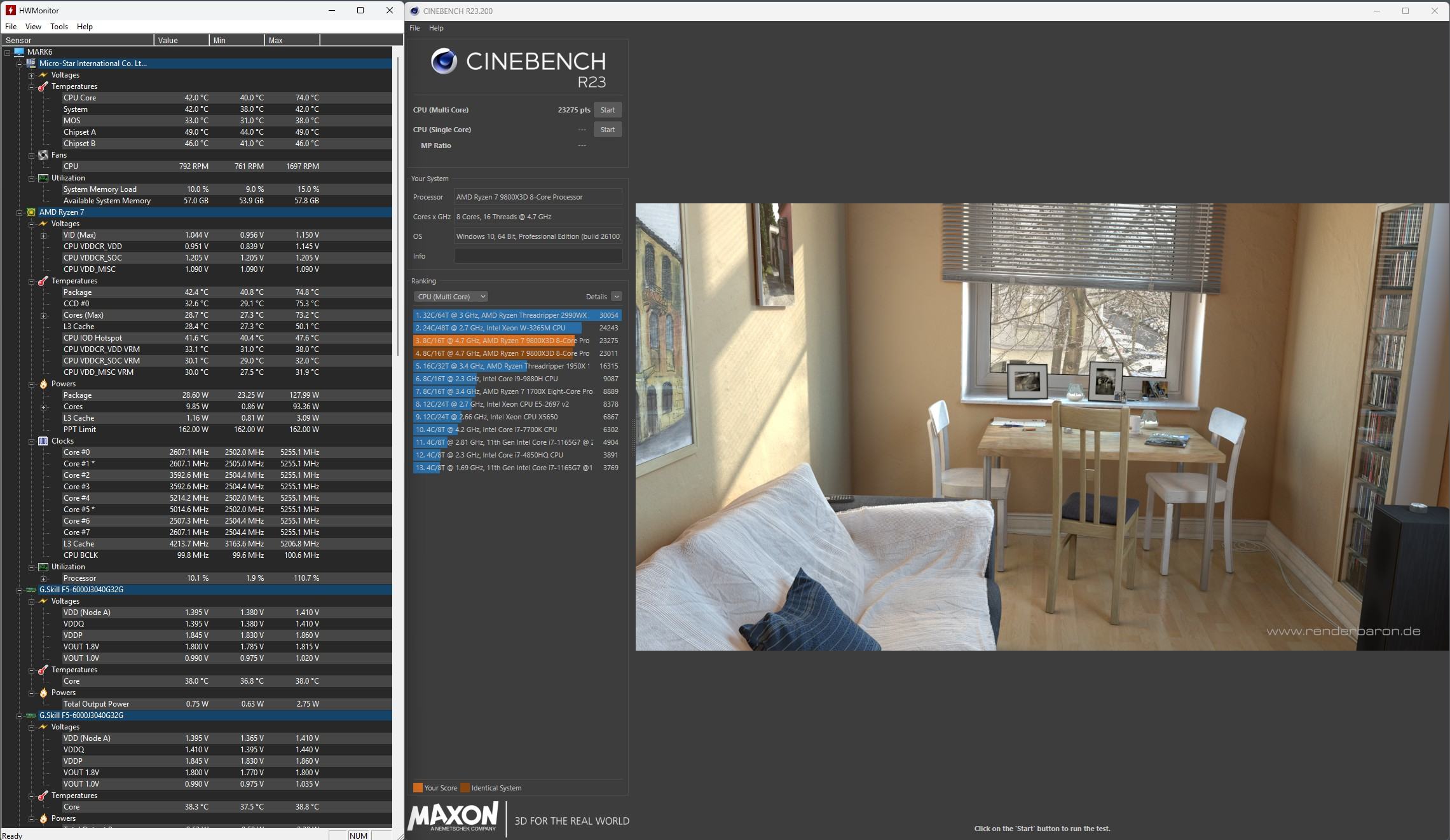Select ranking entry Intel Core i9-9880H
The height and width of the screenshot is (840, 1450).
pos(517,379)
